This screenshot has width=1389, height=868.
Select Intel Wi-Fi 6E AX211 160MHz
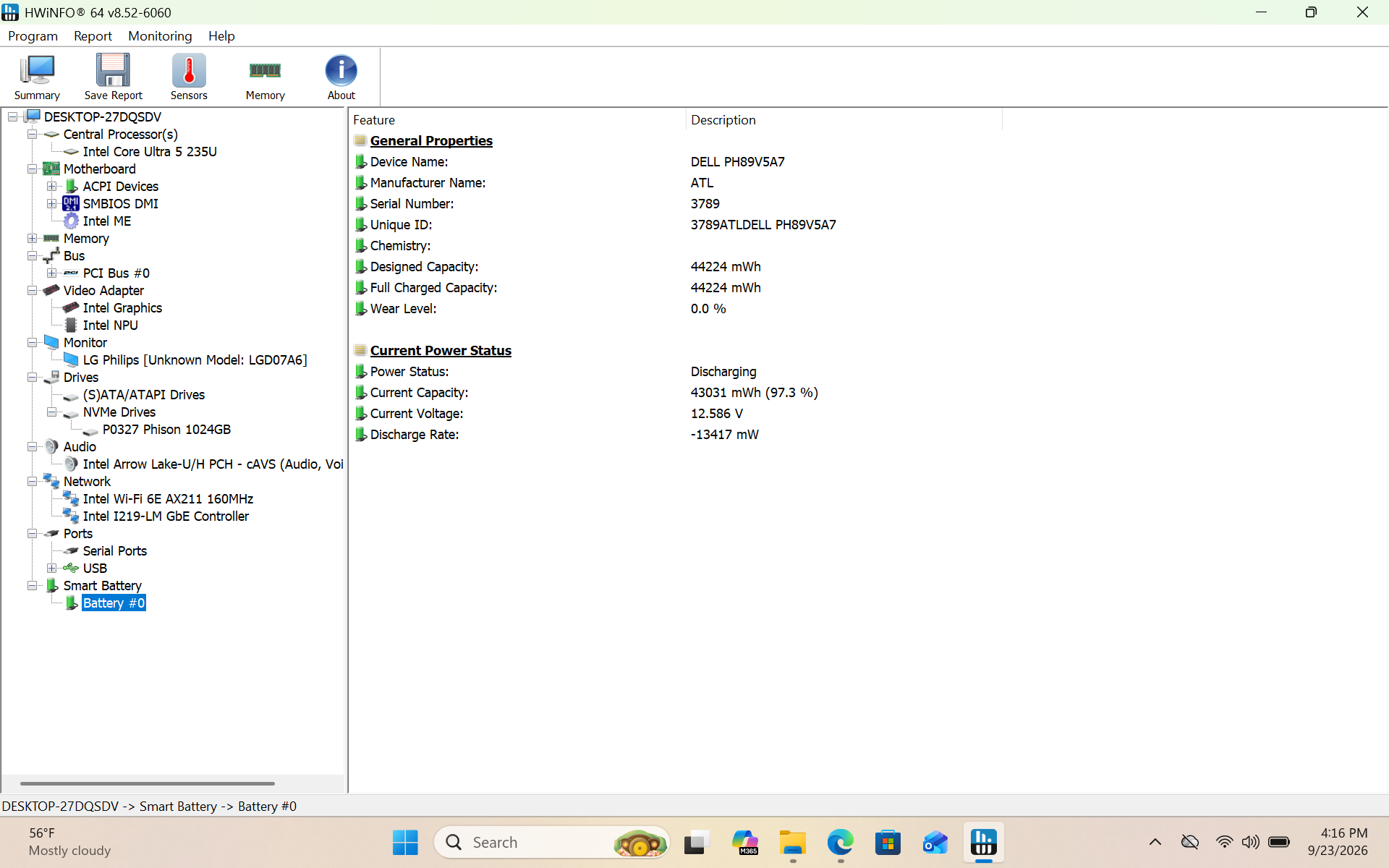[x=168, y=499]
